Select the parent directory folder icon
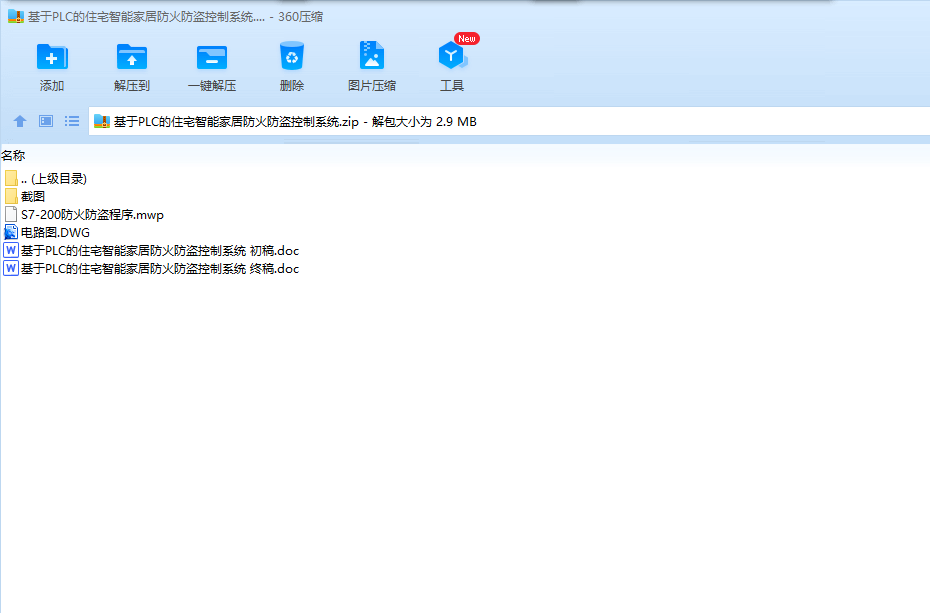 (x=11, y=178)
